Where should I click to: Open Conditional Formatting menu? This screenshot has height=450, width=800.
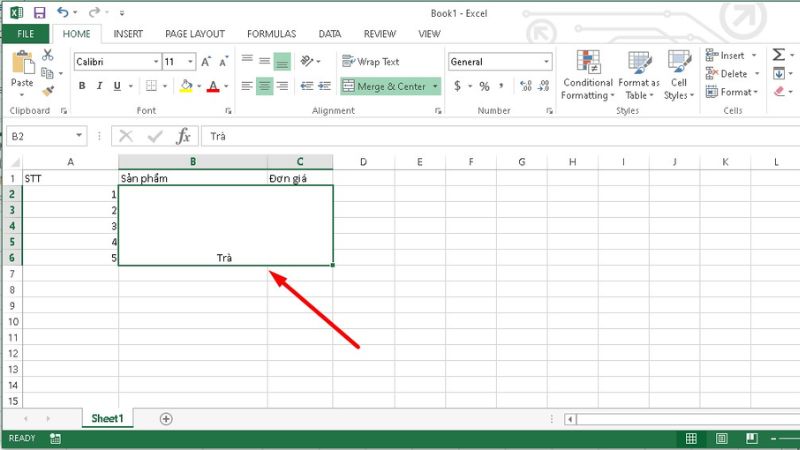pos(588,75)
